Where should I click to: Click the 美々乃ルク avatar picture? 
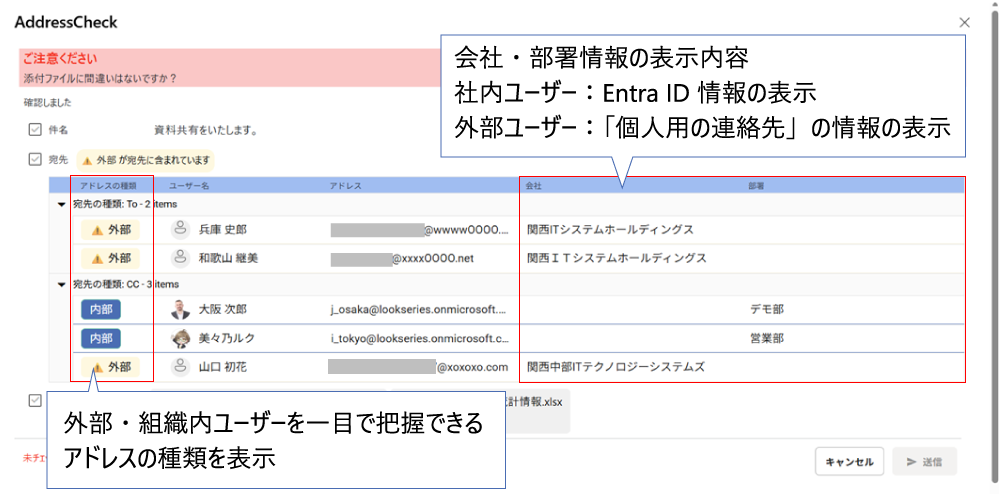[x=181, y=338]
